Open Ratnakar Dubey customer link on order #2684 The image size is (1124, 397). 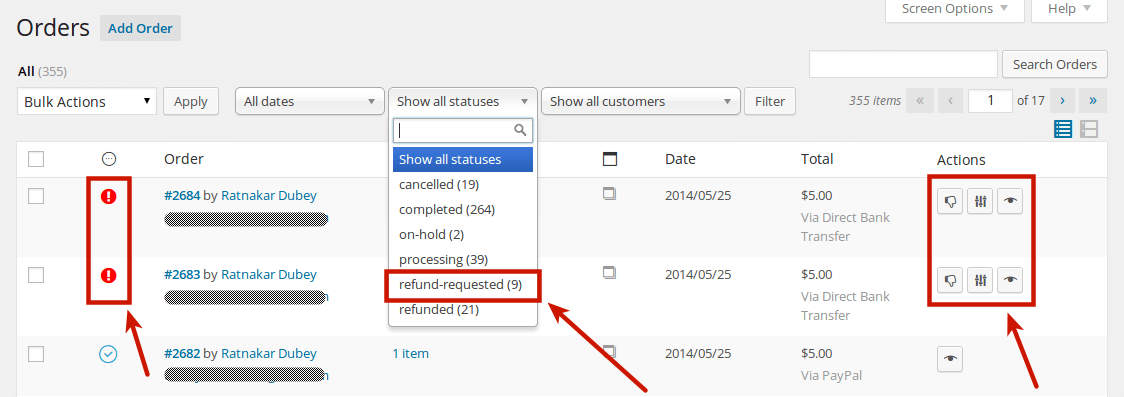[x=269, y=196]
